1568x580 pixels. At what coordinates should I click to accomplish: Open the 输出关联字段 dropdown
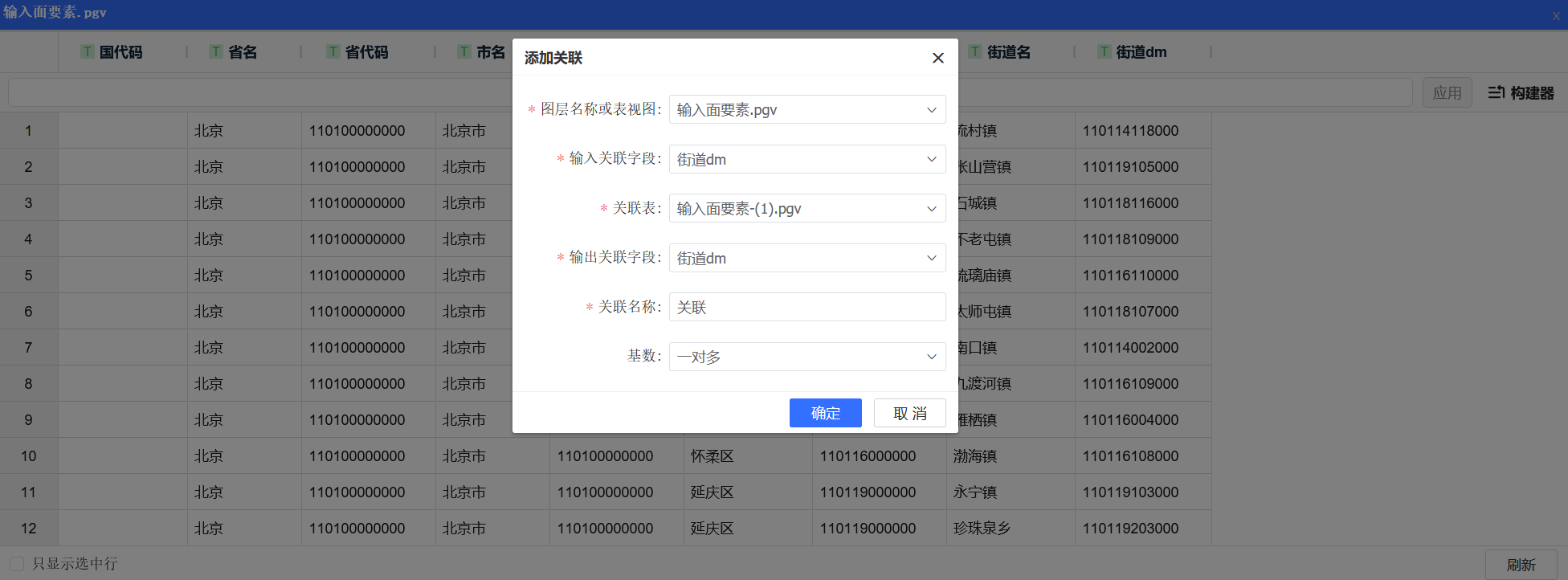tap(806, 258)
